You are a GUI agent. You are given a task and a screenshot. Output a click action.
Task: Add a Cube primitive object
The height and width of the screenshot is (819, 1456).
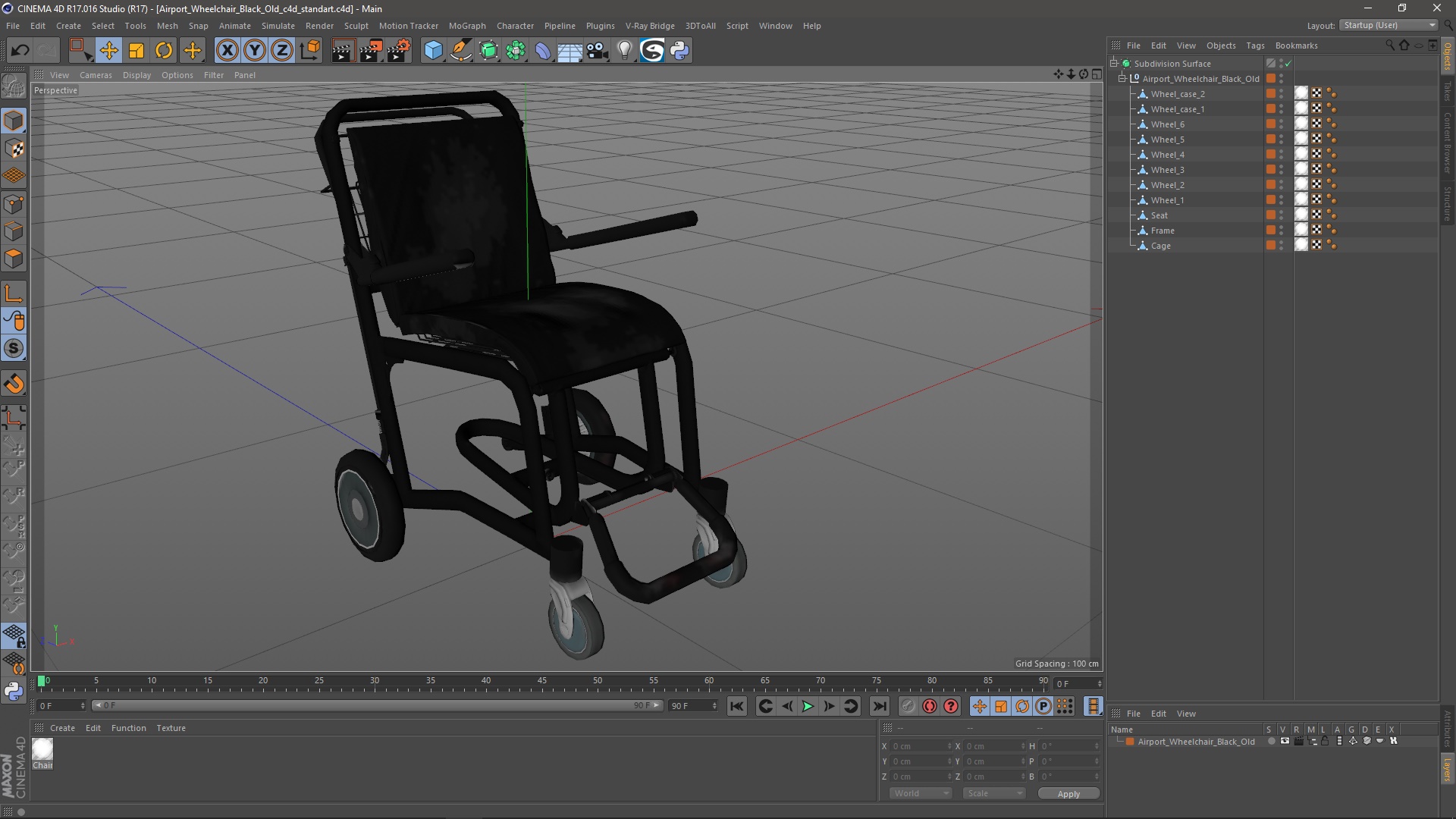click(433, 51)
